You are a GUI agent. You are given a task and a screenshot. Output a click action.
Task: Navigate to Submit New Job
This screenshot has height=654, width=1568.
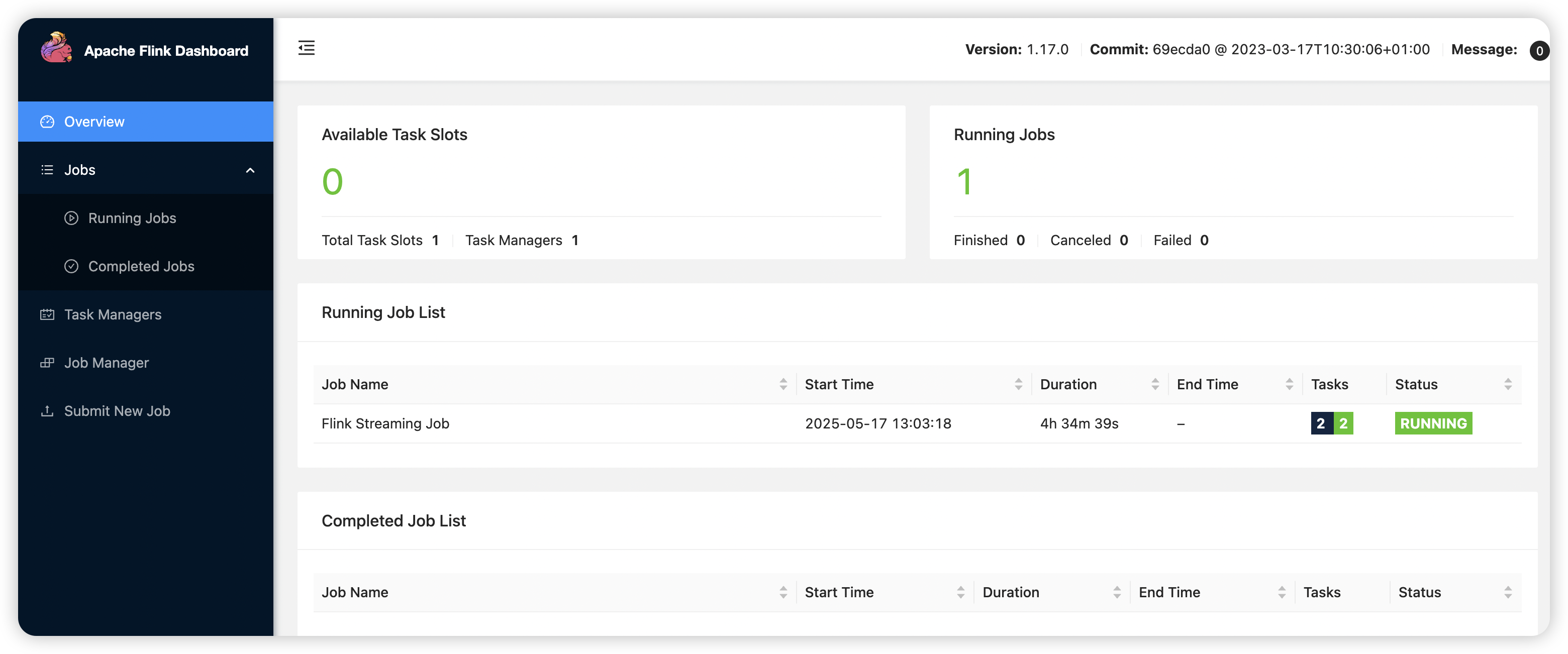coord(117,411)
